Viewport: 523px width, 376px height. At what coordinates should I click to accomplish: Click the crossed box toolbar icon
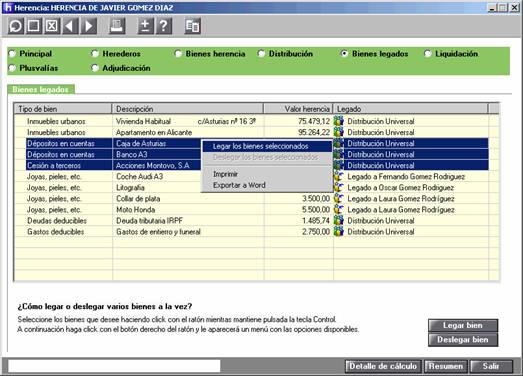[x=52, y=26]
